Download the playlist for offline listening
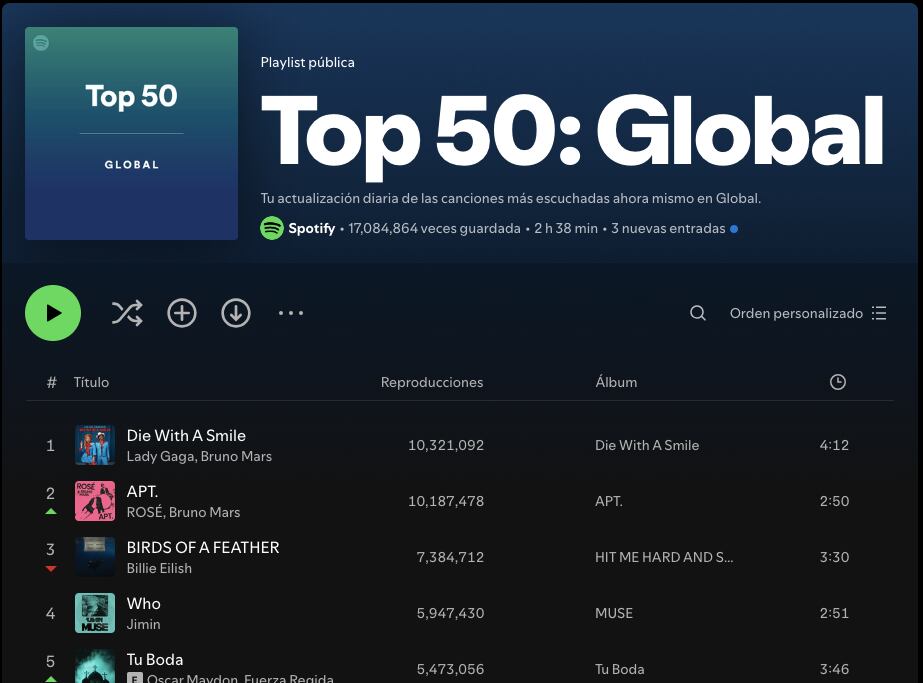 (236, 313)
